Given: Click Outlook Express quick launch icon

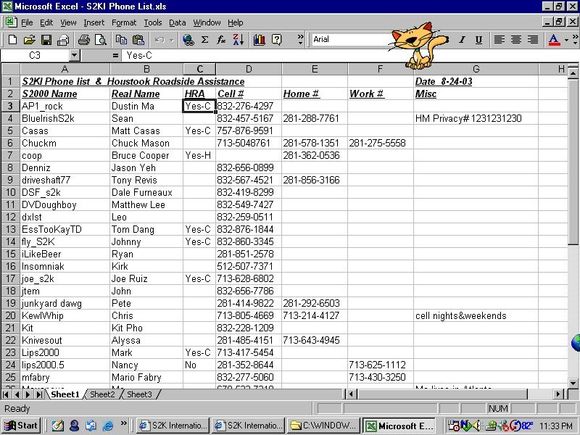Looking at the screenshot, I should (91, 426).
